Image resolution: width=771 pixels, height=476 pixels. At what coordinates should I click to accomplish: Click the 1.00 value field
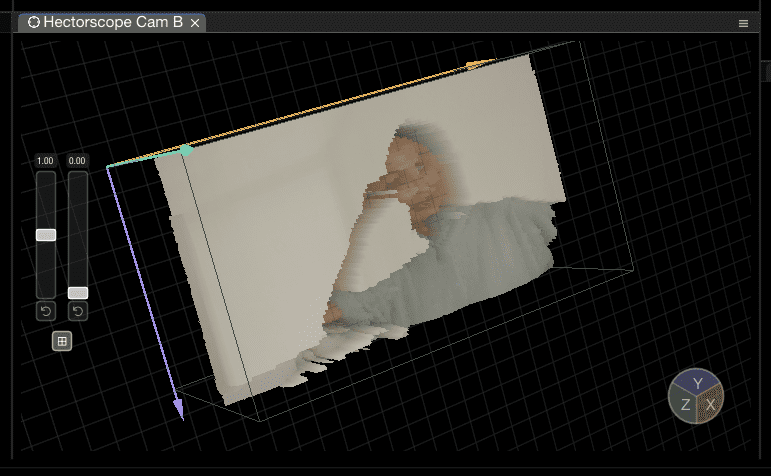pyautogui.click(x=45, y=160)
